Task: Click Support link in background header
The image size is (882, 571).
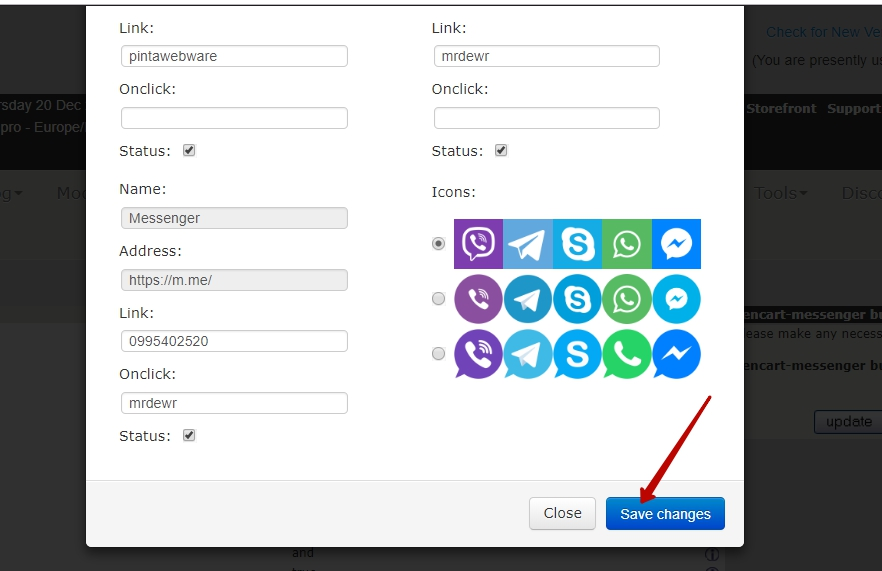Action: [x=853, y=109]
